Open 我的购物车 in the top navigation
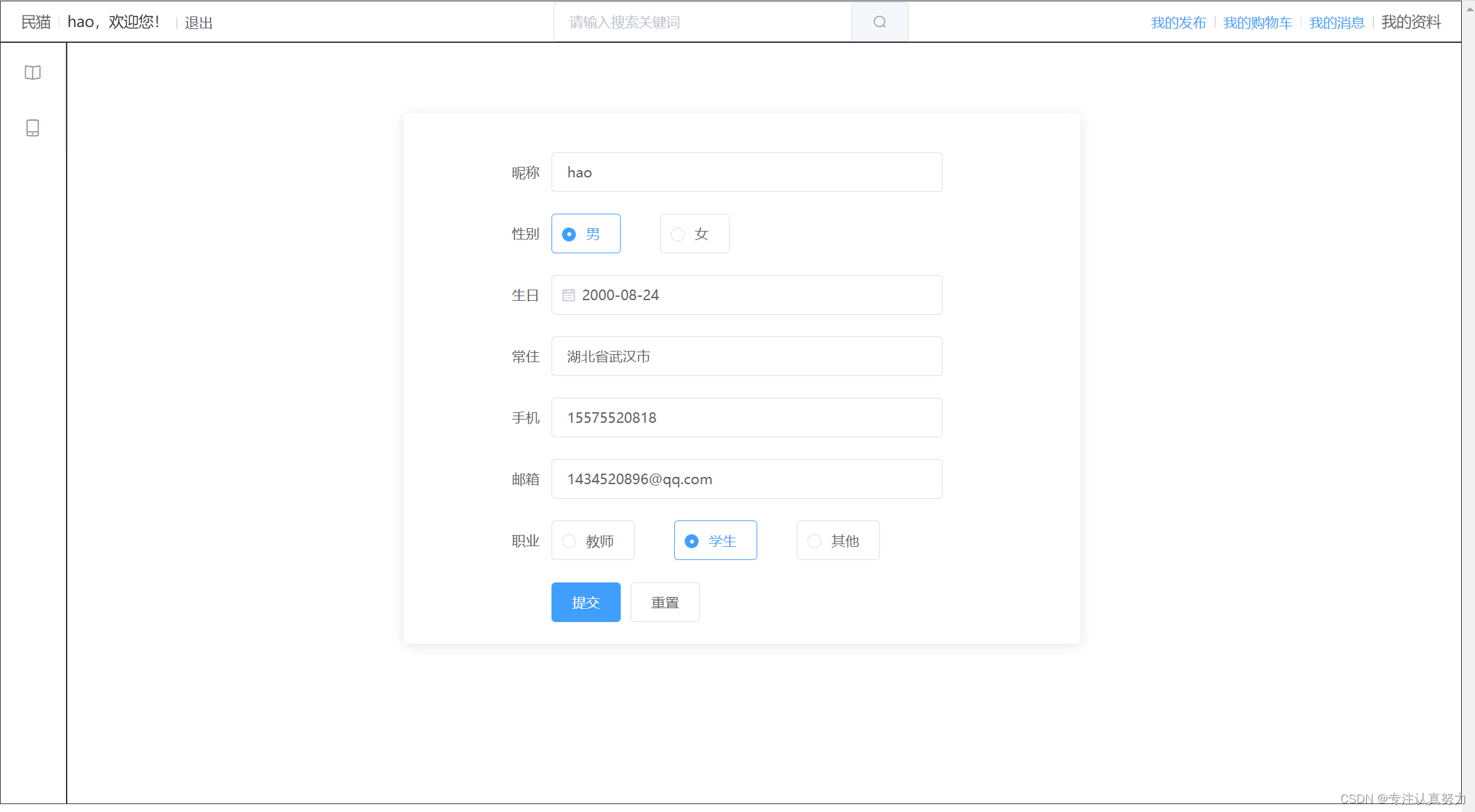 point(1257,22)
